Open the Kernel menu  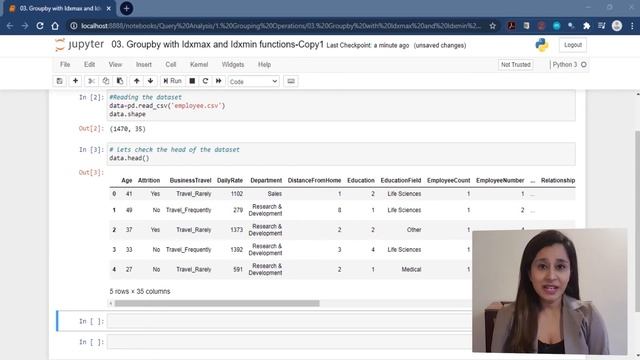point(199,64)
